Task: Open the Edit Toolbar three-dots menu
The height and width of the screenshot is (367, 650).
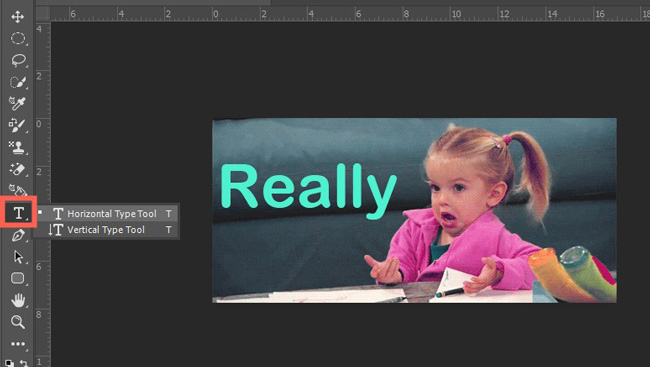Action: point(18,344)
